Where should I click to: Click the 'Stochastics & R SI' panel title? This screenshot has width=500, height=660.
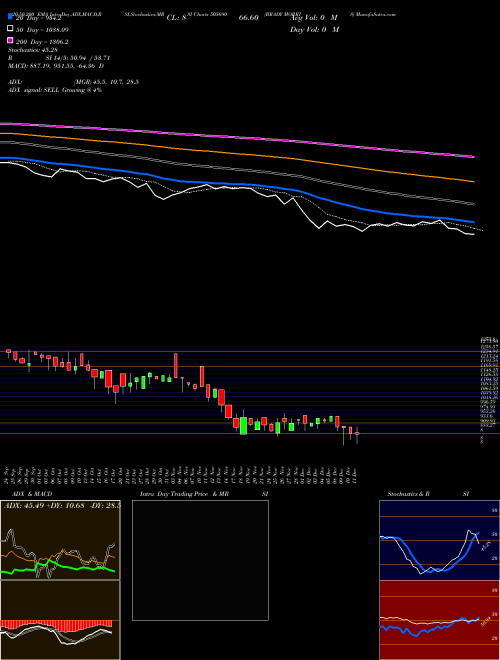click(x=428, y=494)
